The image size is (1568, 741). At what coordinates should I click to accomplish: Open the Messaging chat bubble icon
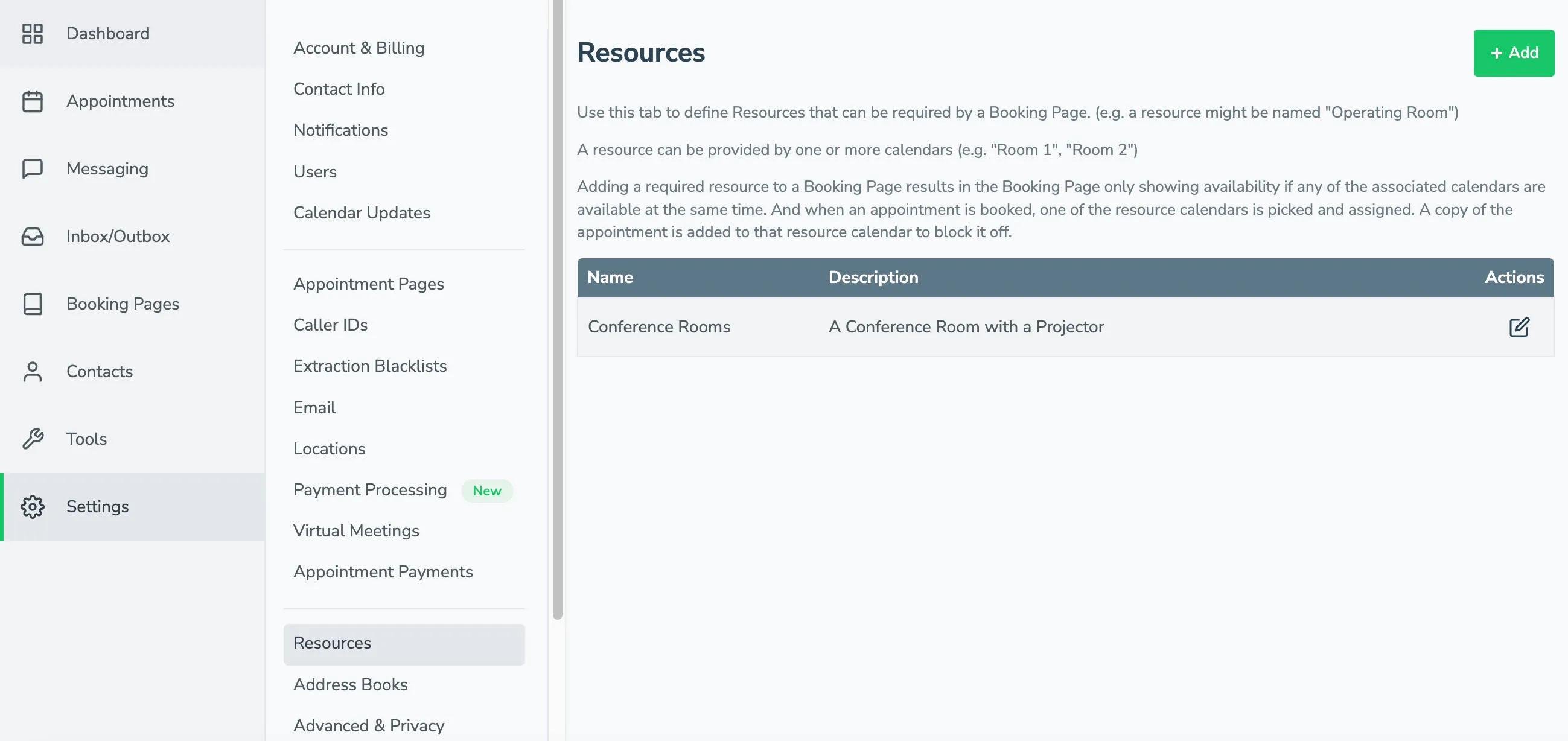click(32, 168)
